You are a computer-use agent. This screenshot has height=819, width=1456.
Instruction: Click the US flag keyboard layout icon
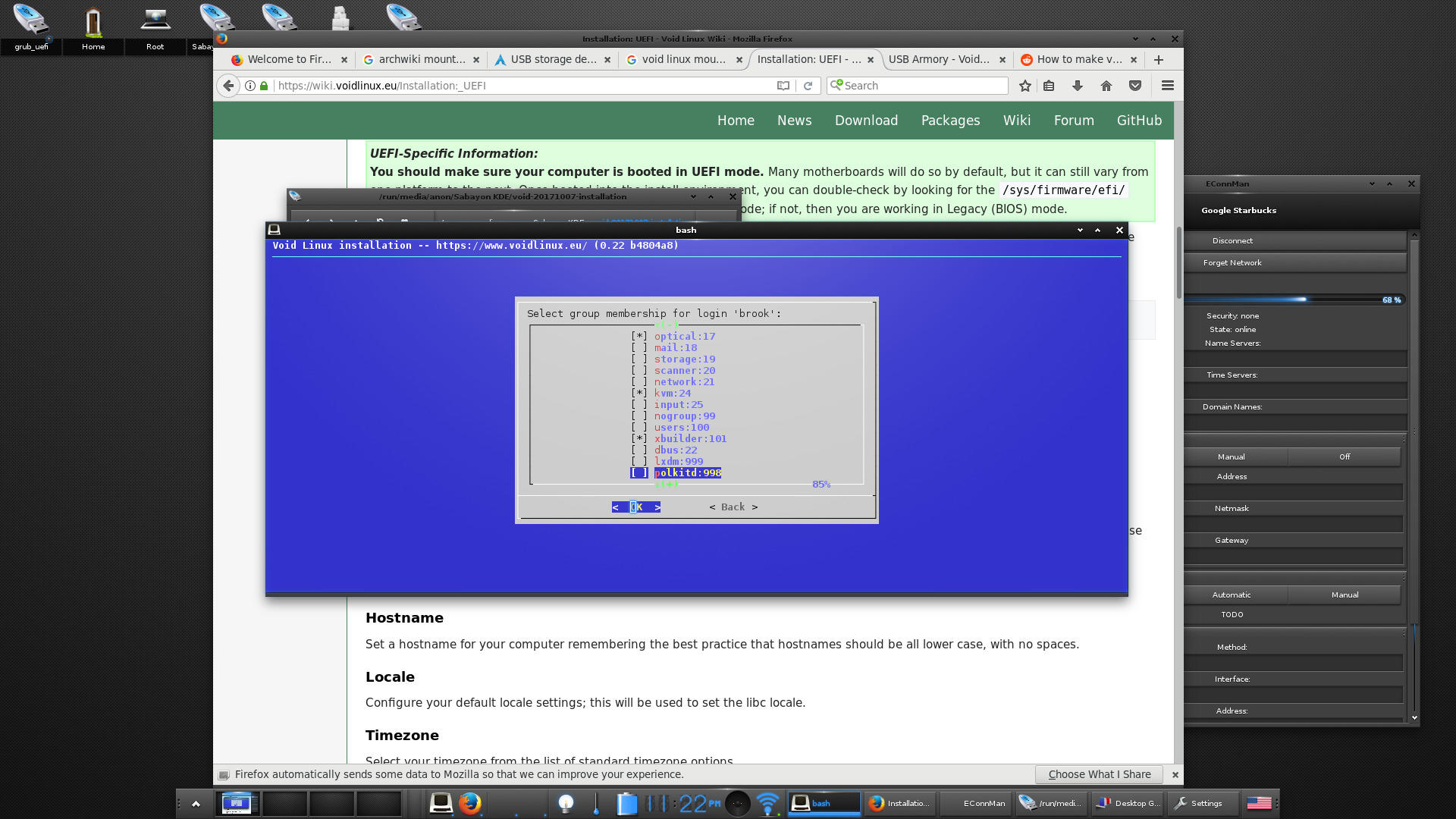1259,803
